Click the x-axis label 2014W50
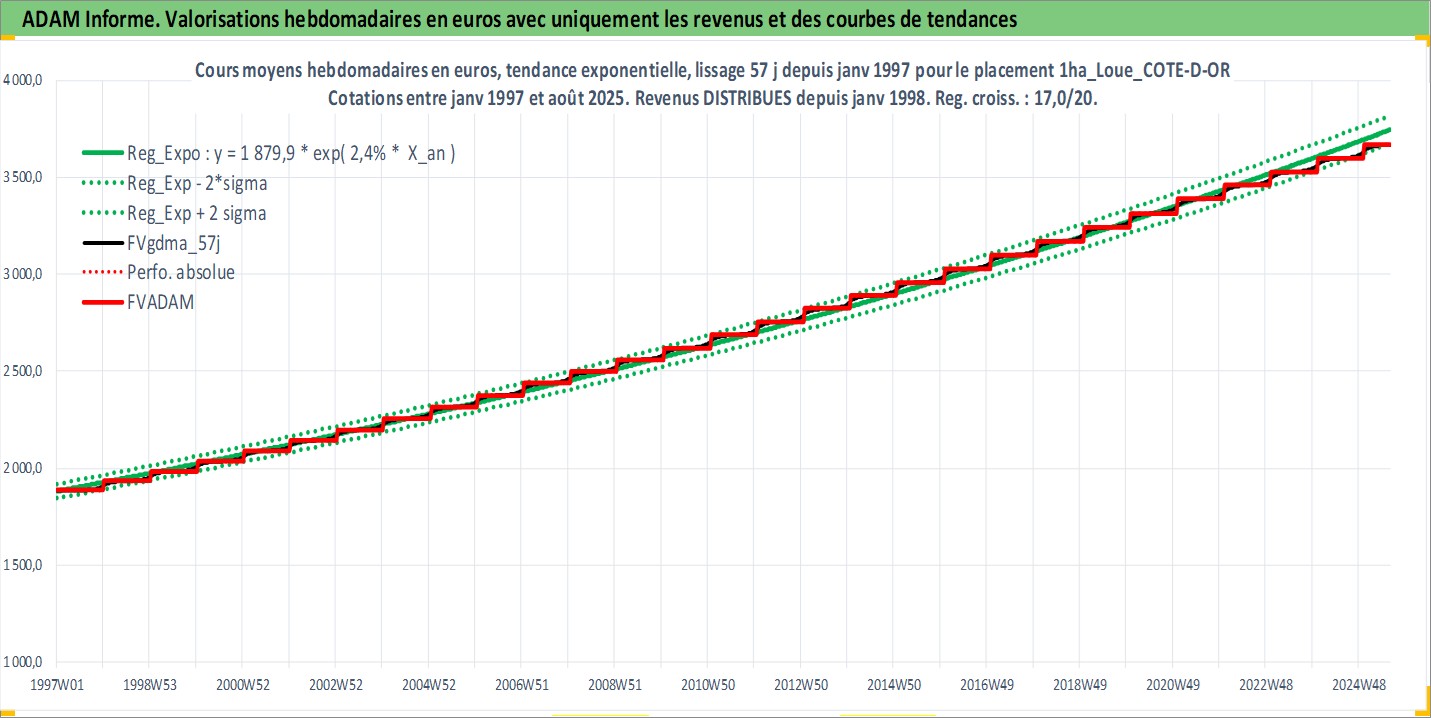This screenshot has height=718, width=1431. (x=893, y=685)
